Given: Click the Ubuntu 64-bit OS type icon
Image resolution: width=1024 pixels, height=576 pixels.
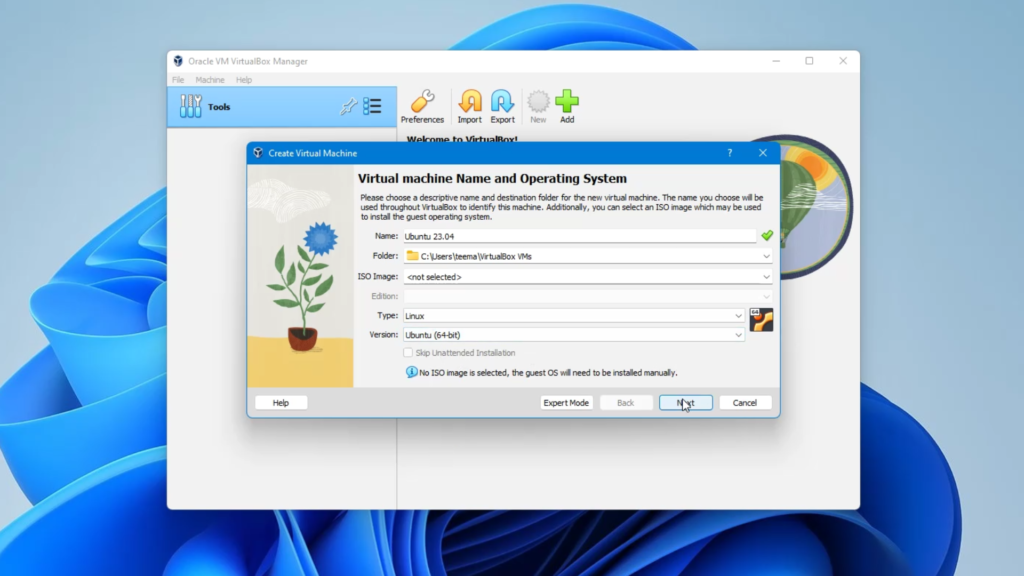Looking at the screenshot, I should tap(761, 320).
